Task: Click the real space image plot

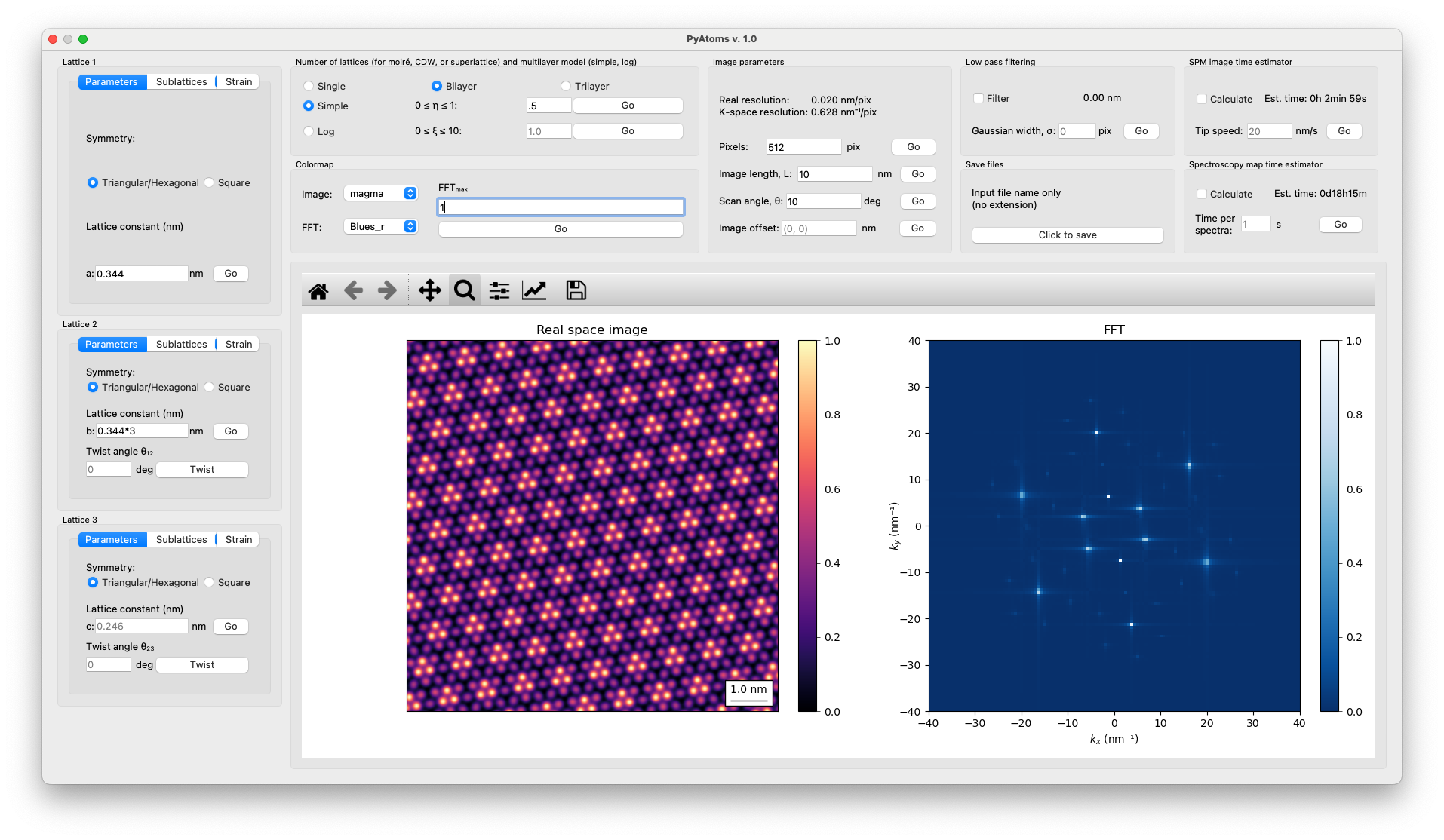Action: click(x=592, y=526)
